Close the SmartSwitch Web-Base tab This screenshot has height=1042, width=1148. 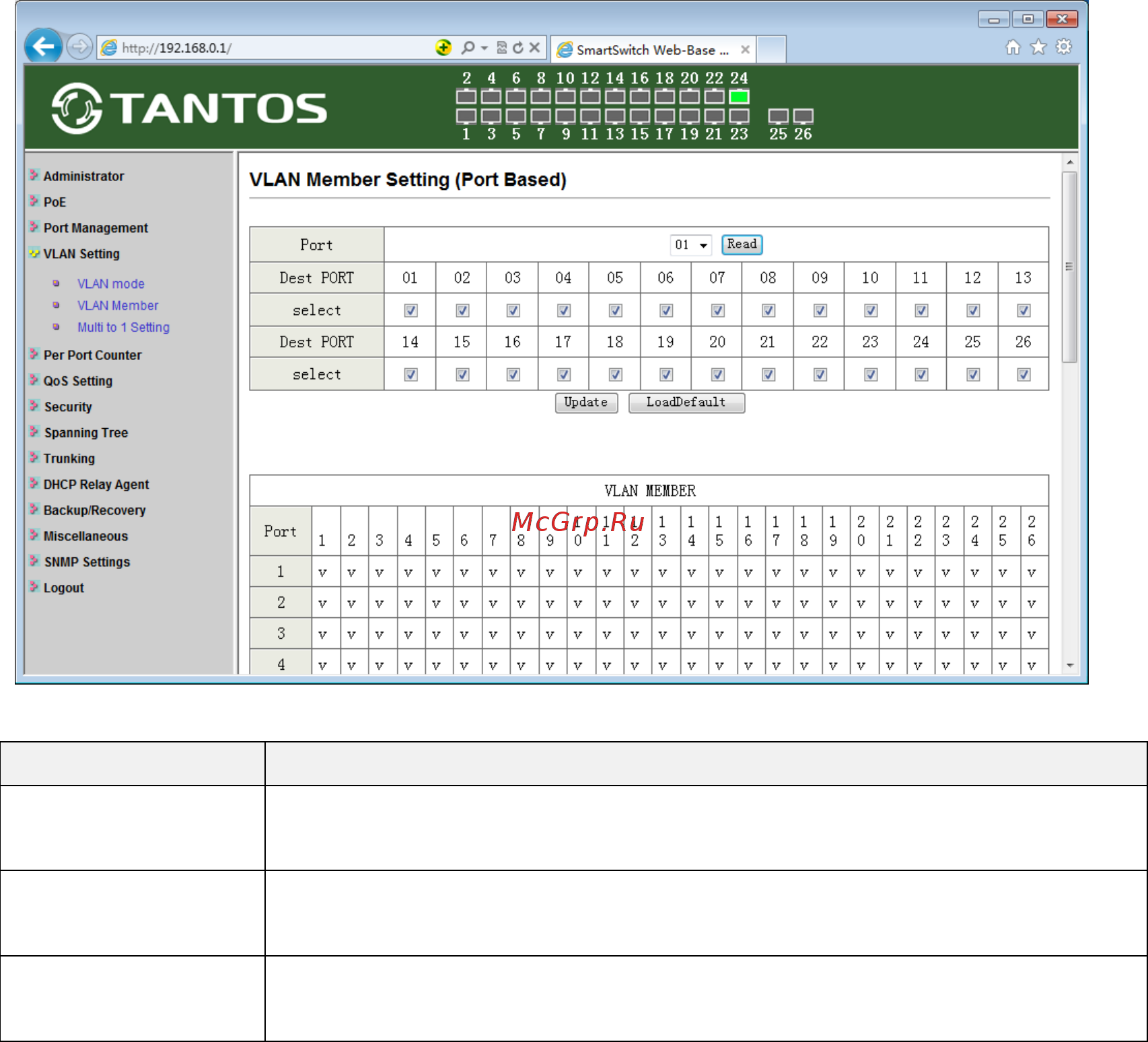pyautogui.click(x=745, y=50)
